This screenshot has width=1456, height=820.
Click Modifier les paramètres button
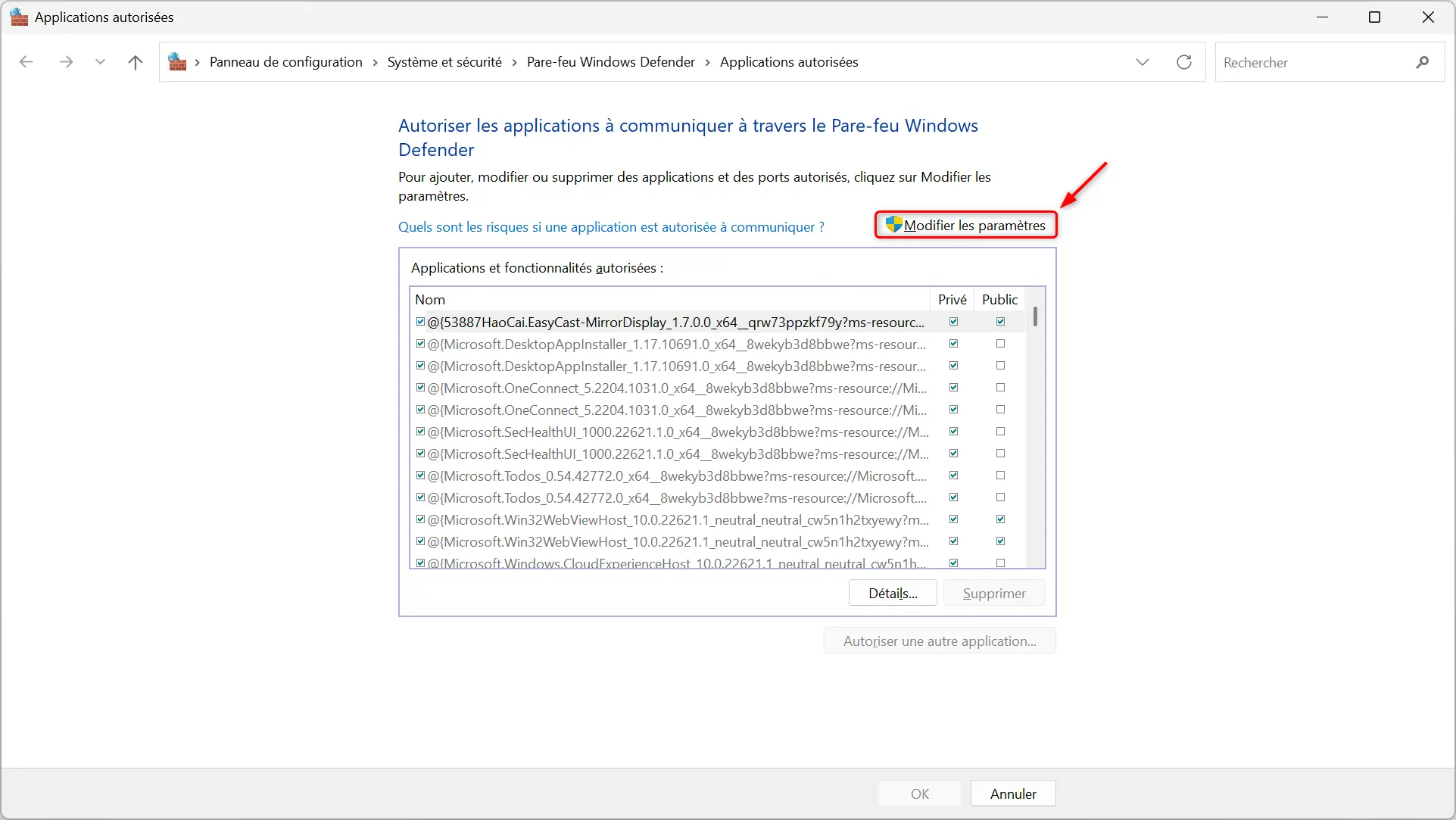pyautogui.click(x=965, y=225)
